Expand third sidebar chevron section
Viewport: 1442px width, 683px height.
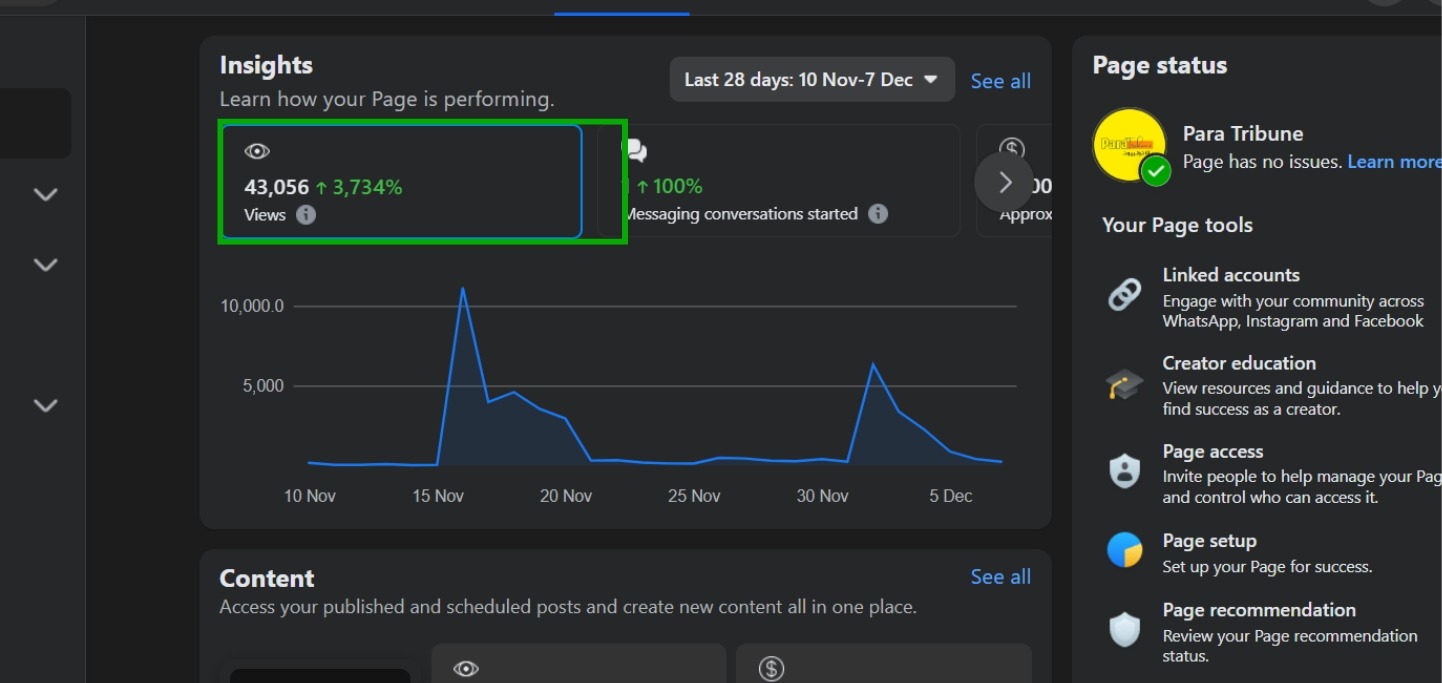pos(45,405)
